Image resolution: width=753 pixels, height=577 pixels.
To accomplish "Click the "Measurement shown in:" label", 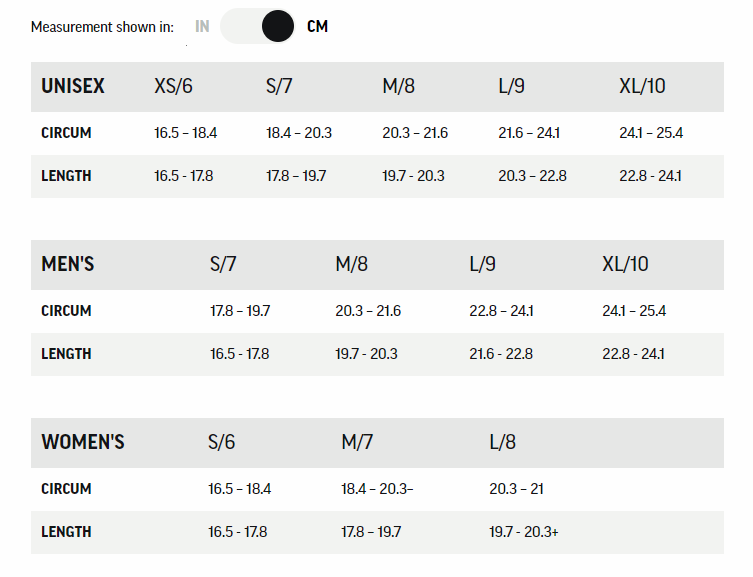I will [102, 27].
